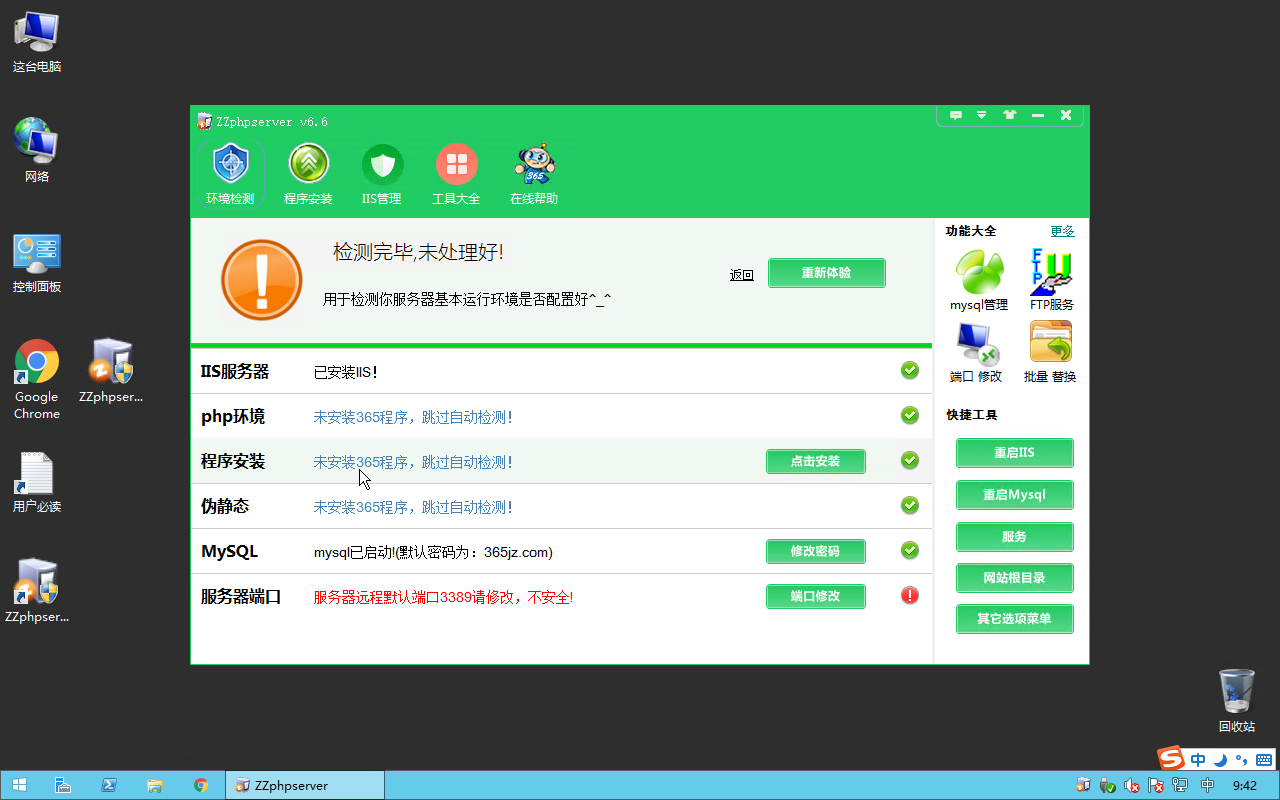Viewport: 1280px width, 800px height.
Task: Select the 网络 desktop icon
Action: [x=37, y=150]
